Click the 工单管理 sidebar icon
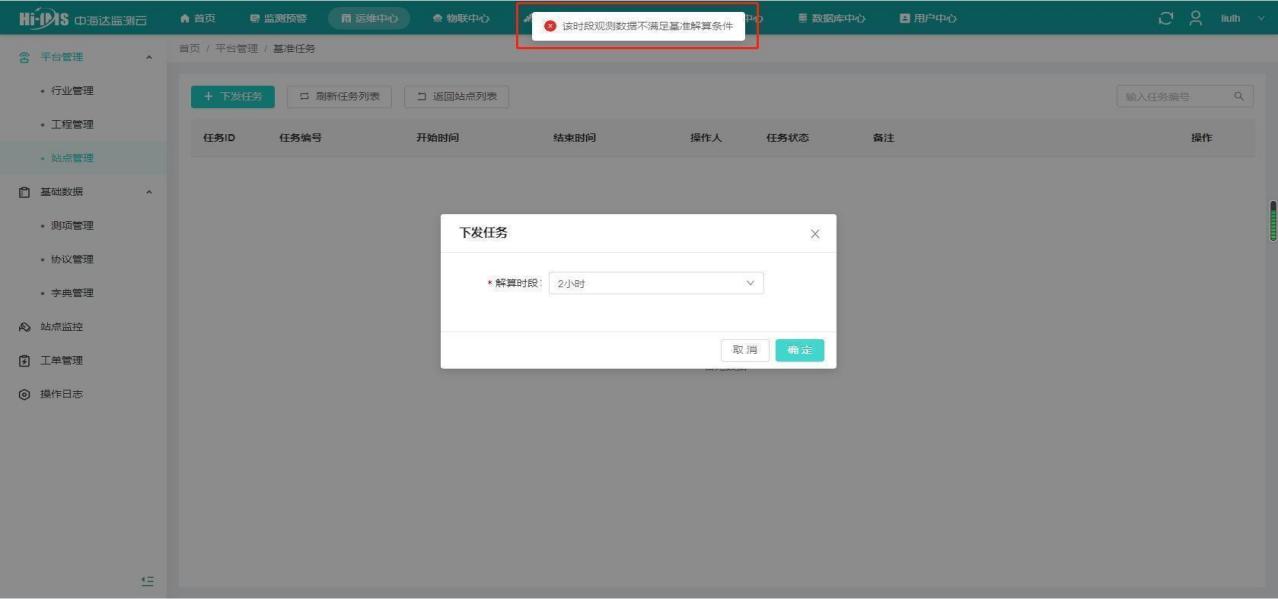The height and width of the screenshot is (599, 1278). [x=25, y=360]
